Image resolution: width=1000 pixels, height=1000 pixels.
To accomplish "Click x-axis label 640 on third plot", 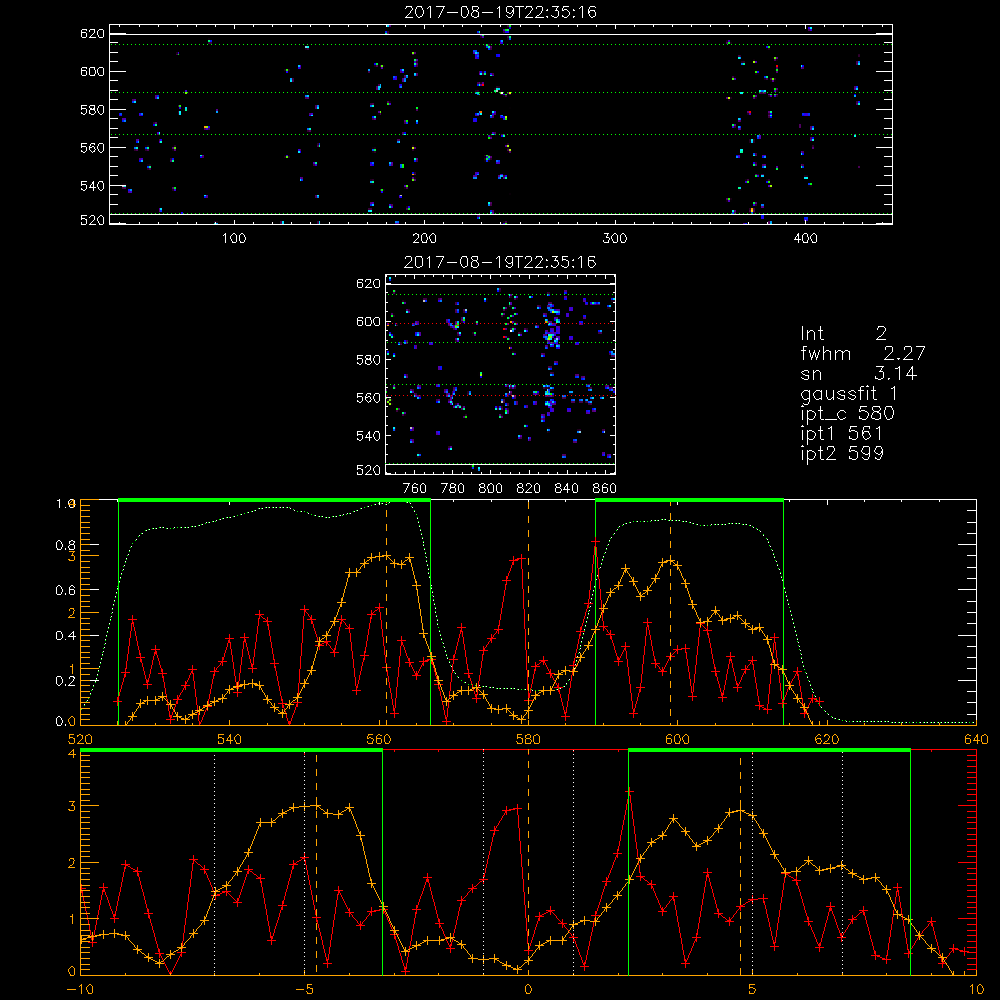I will point(976,740).
